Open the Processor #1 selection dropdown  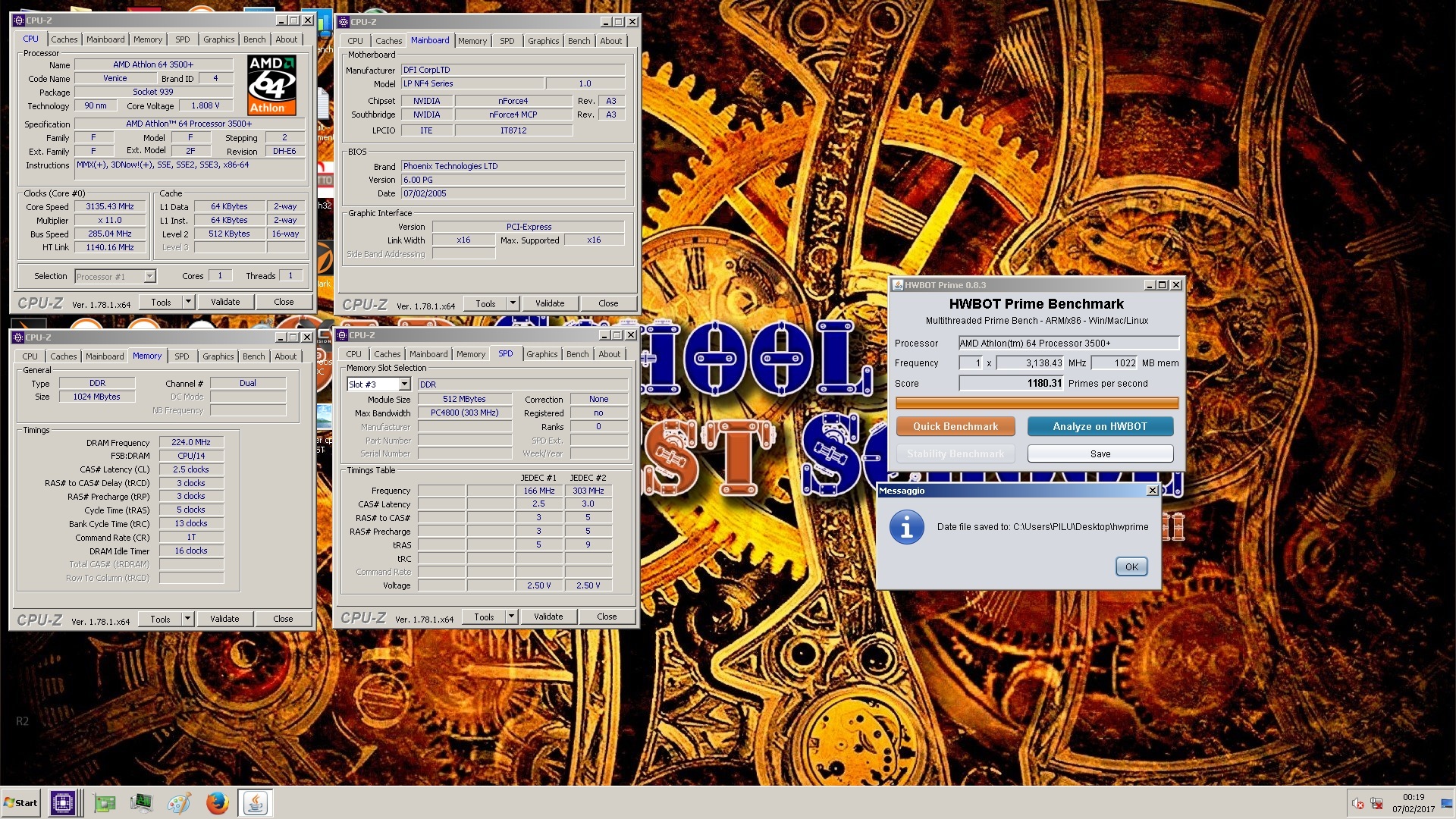[x=149, y=277]
